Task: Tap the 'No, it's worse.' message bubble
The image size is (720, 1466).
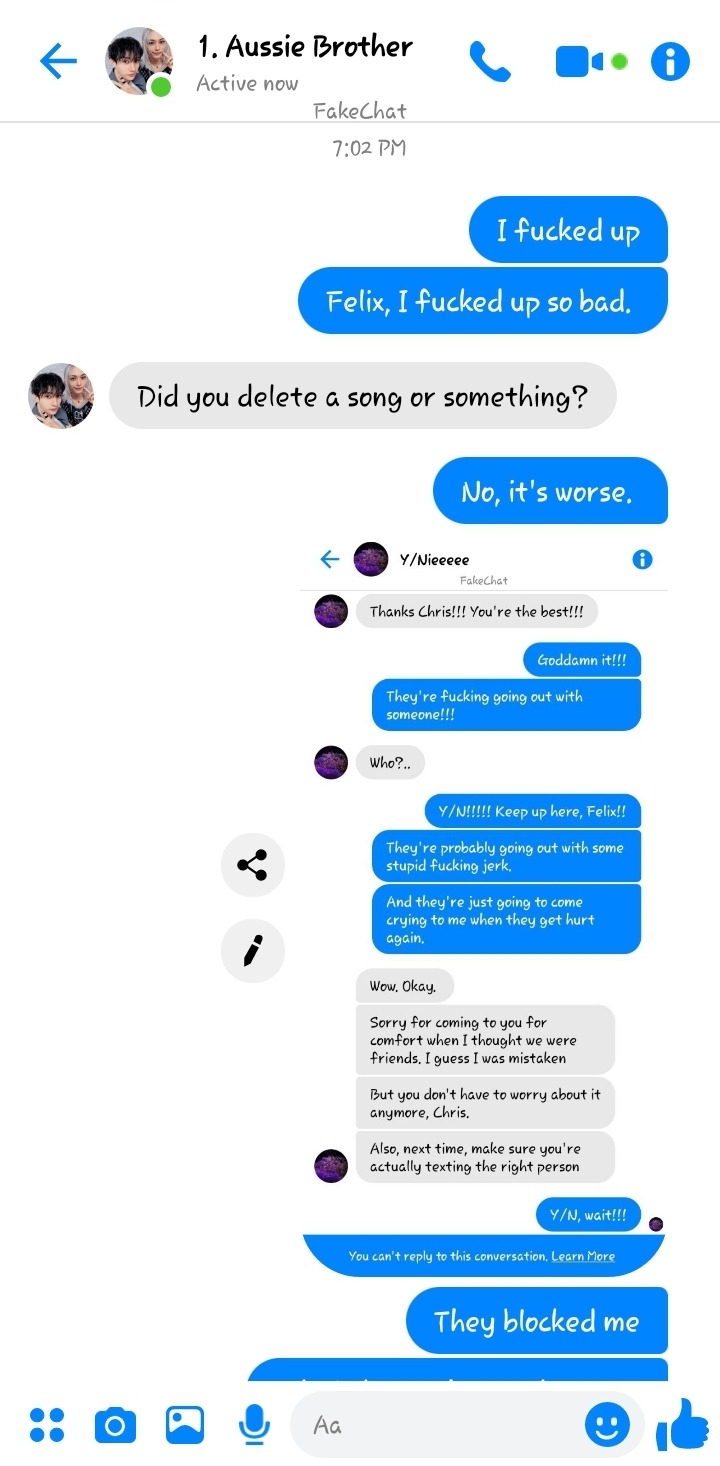Action: click(x=550, y=491)
